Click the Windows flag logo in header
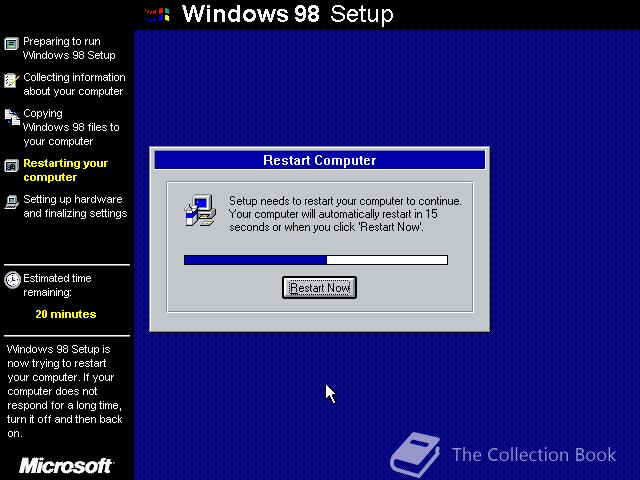The width and height of the screenshot is (640, 480). [x=157, y=15]
